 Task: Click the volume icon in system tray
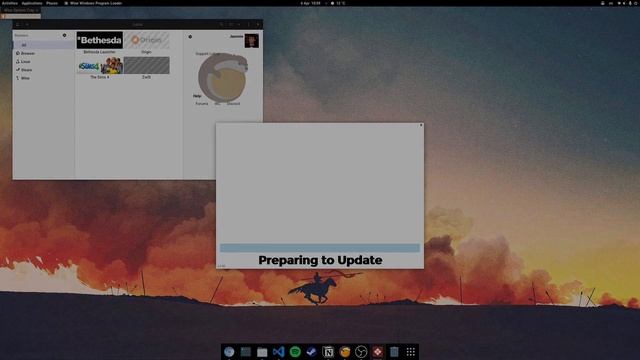624,3
